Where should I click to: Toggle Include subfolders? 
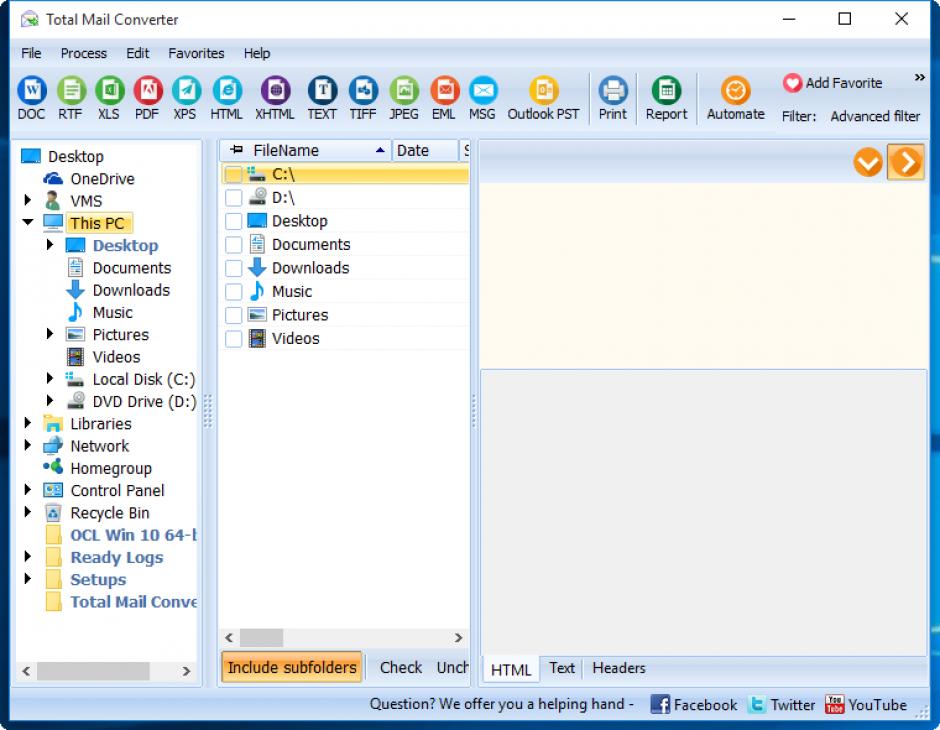click(x=292, y=667)
